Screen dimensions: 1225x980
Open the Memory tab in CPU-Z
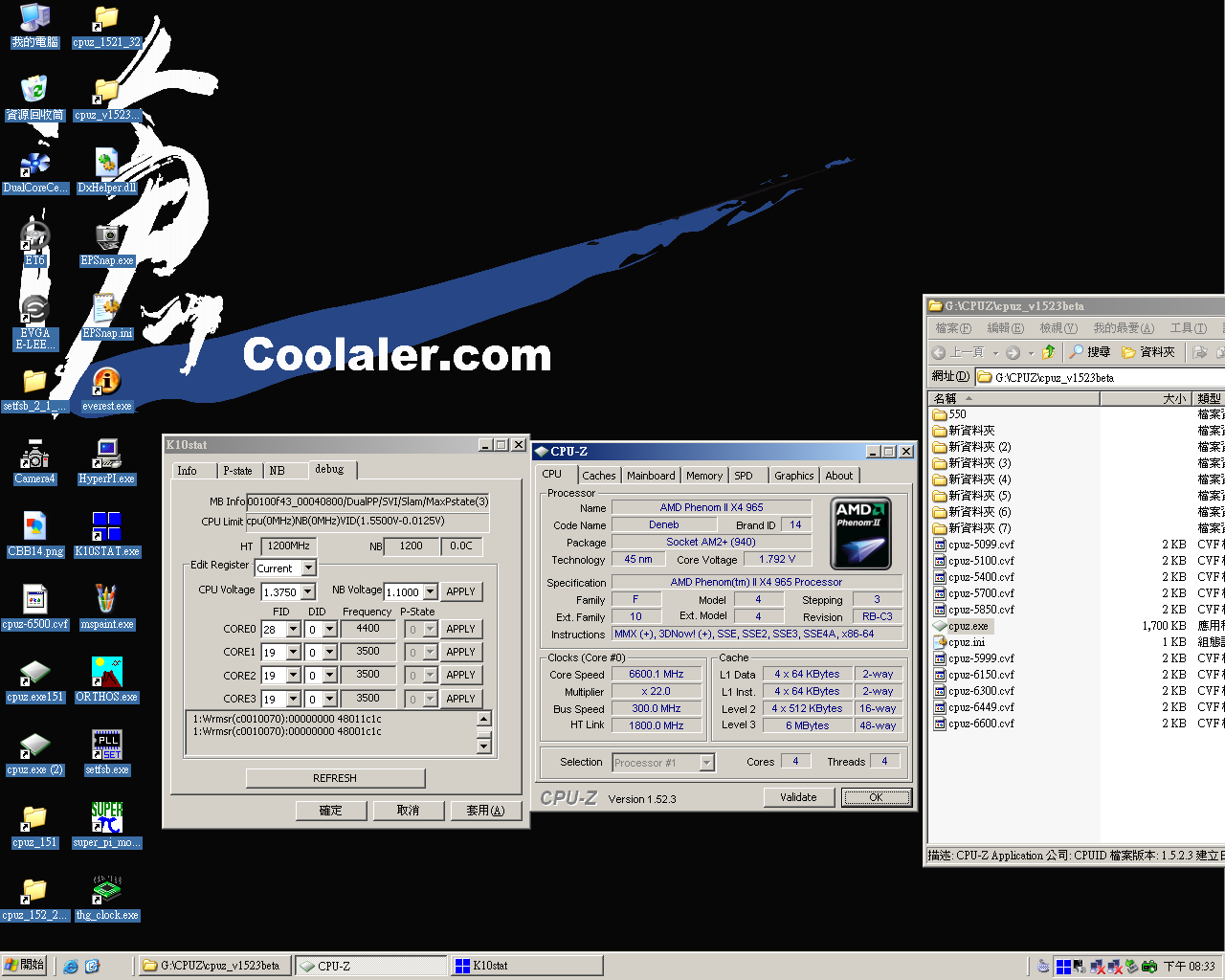coord(704,476)
